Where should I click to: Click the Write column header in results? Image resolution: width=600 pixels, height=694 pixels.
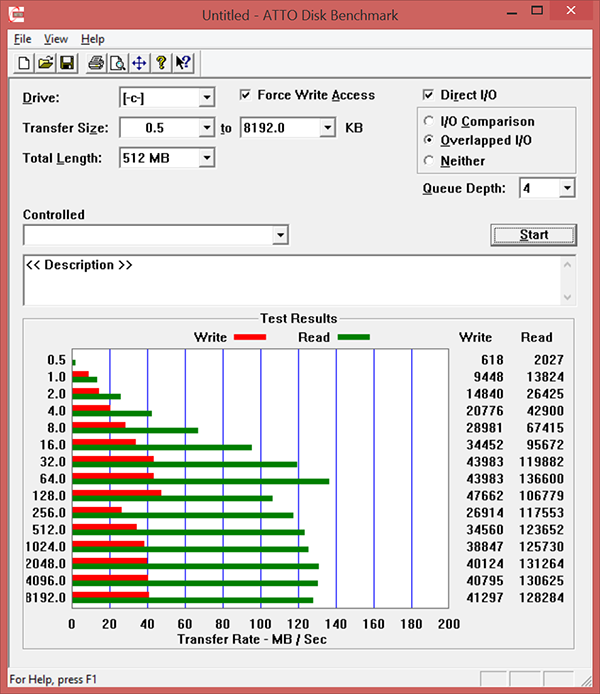point(475,337)
